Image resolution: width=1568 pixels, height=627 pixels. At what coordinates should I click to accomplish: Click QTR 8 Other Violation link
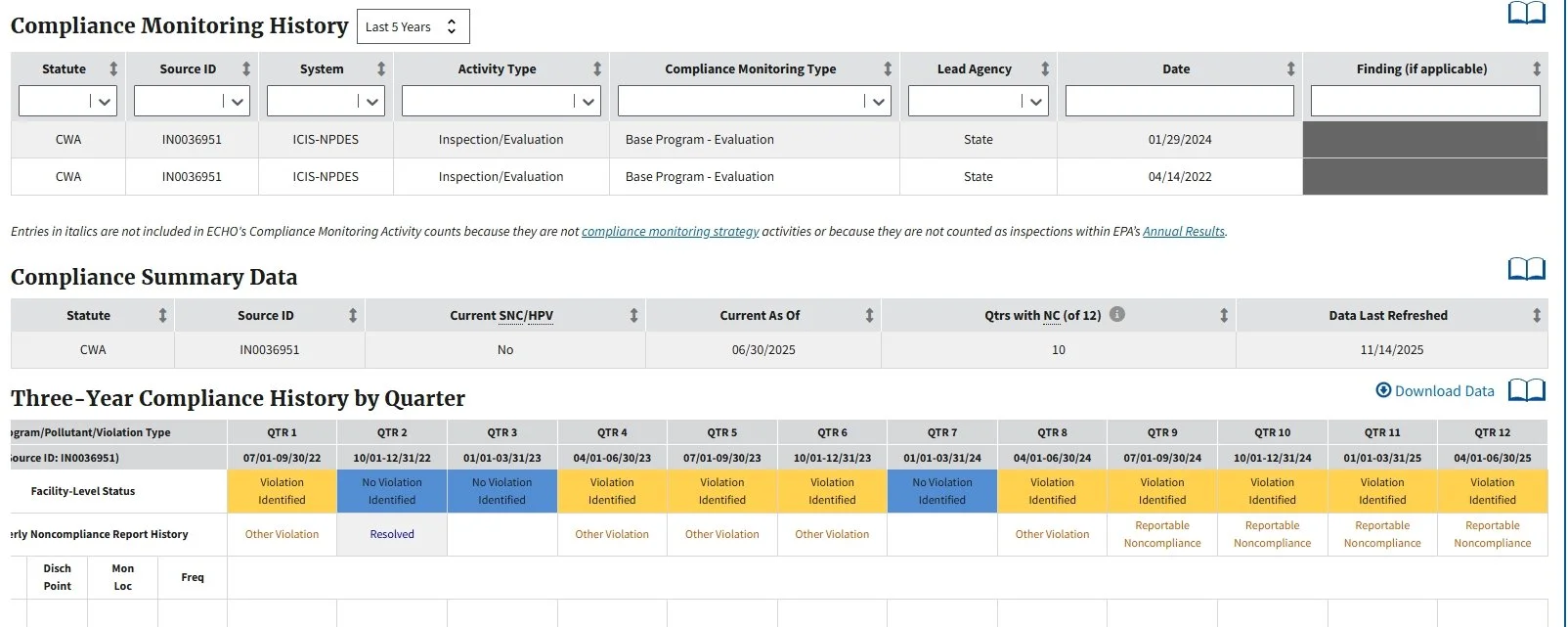click(1052, 534)
